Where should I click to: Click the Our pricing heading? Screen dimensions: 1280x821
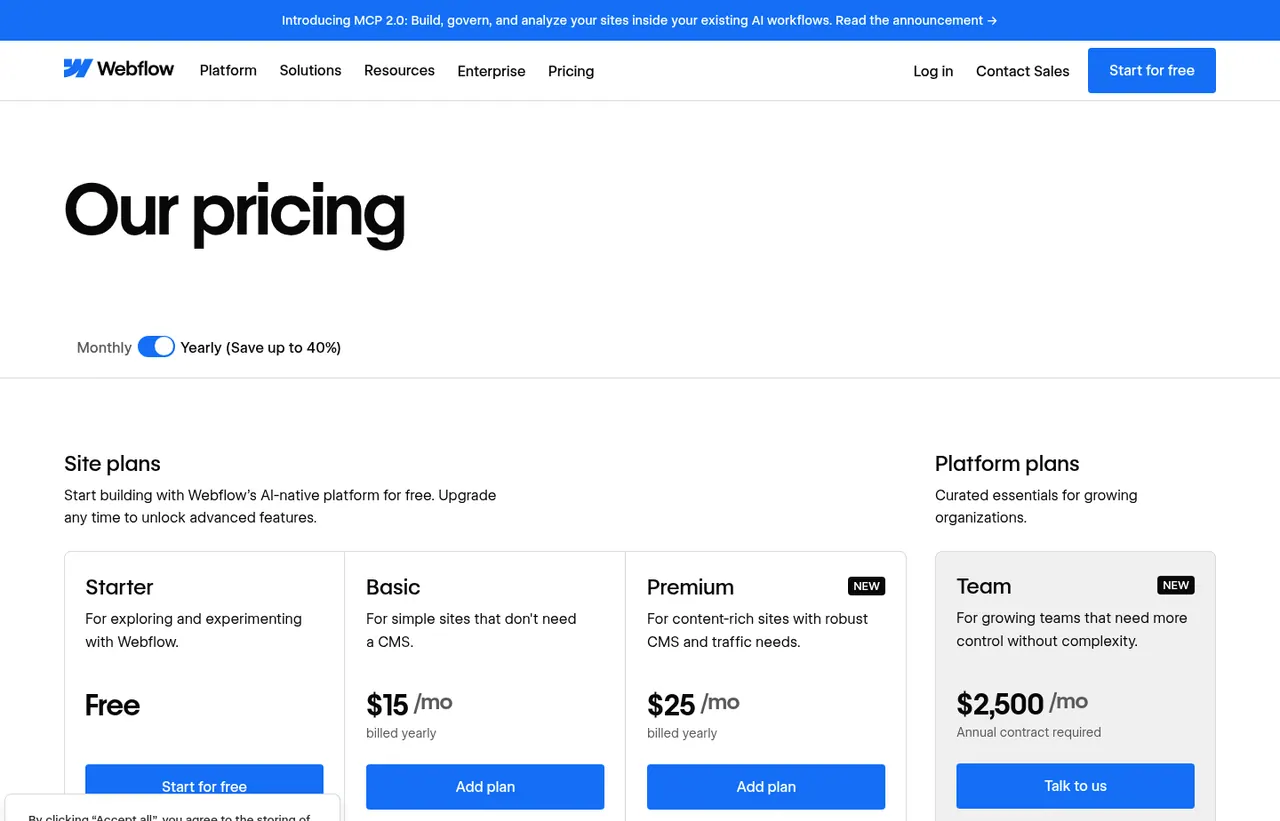pyautogui.click(x=234, y=212)
